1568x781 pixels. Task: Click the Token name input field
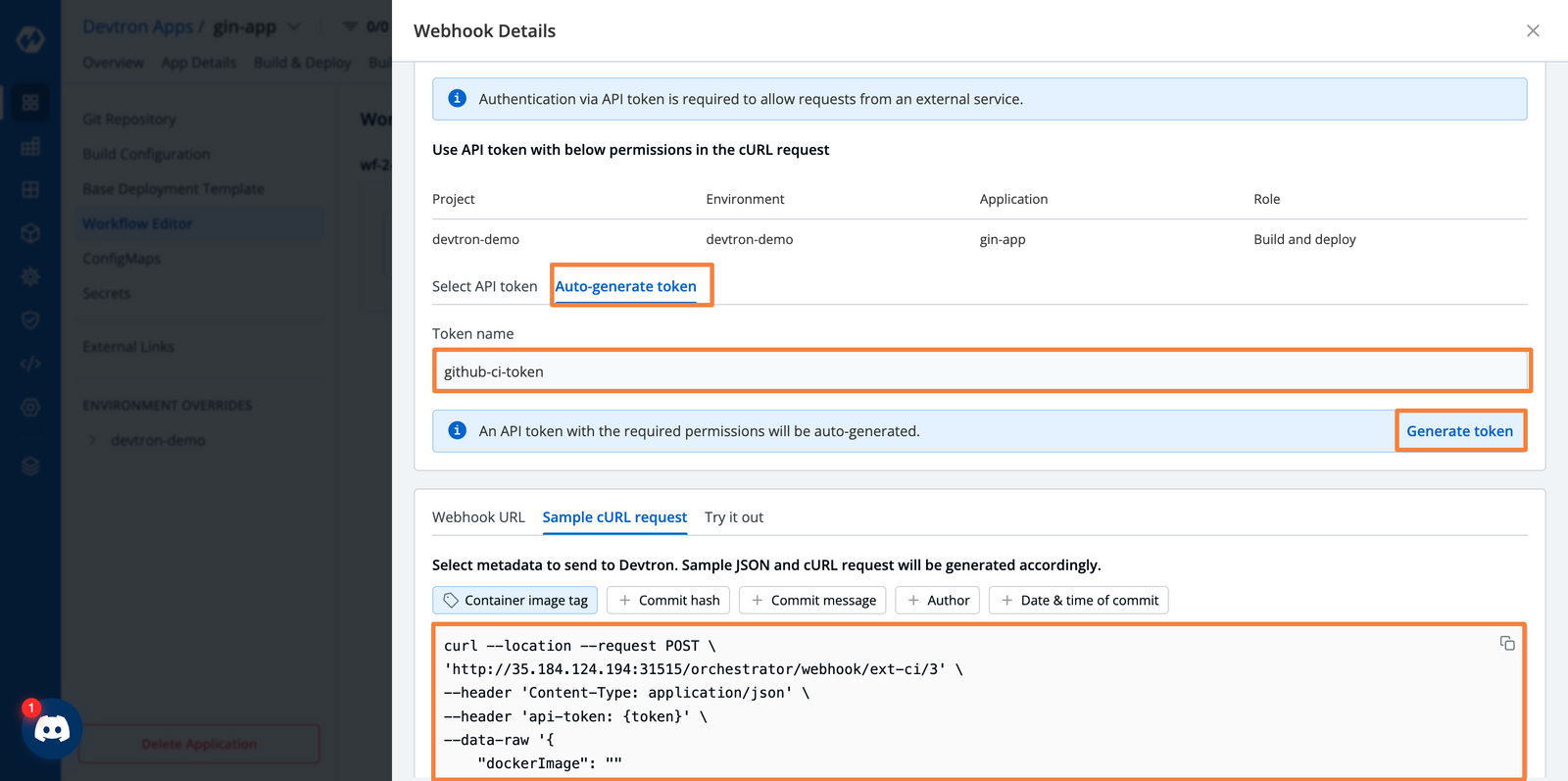coord(980,371)
